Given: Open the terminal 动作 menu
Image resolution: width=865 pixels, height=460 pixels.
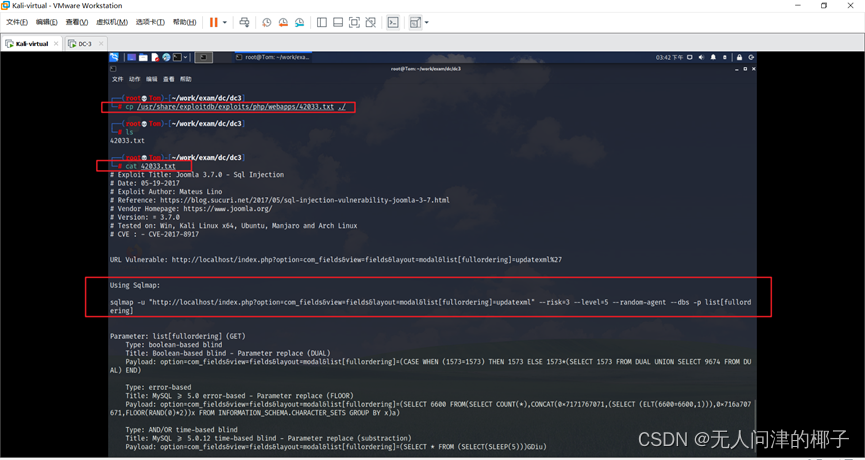Looking at the screenshot, I should point(135,79).
